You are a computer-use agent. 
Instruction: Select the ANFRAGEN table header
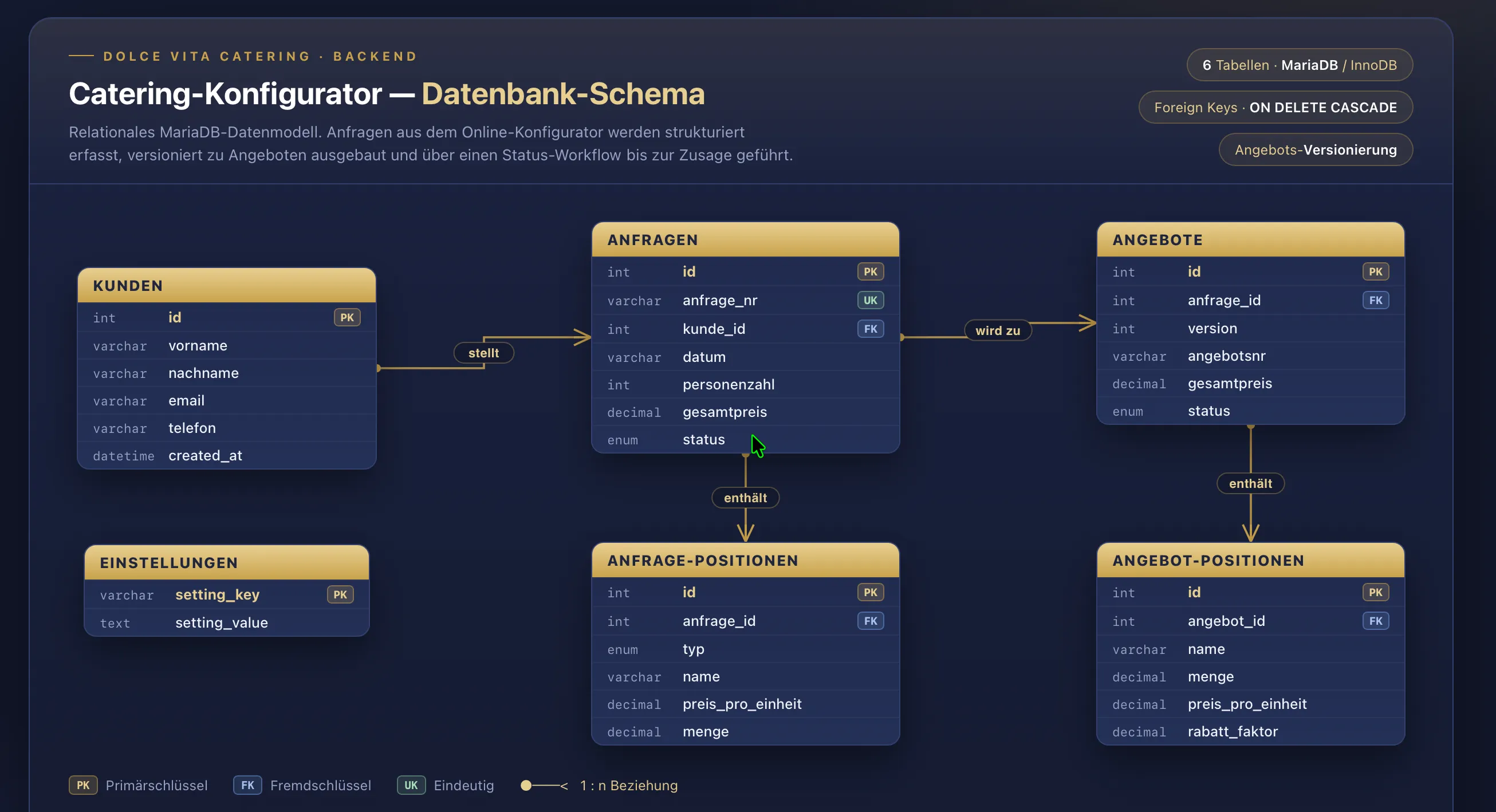click(x=745, y=239)
